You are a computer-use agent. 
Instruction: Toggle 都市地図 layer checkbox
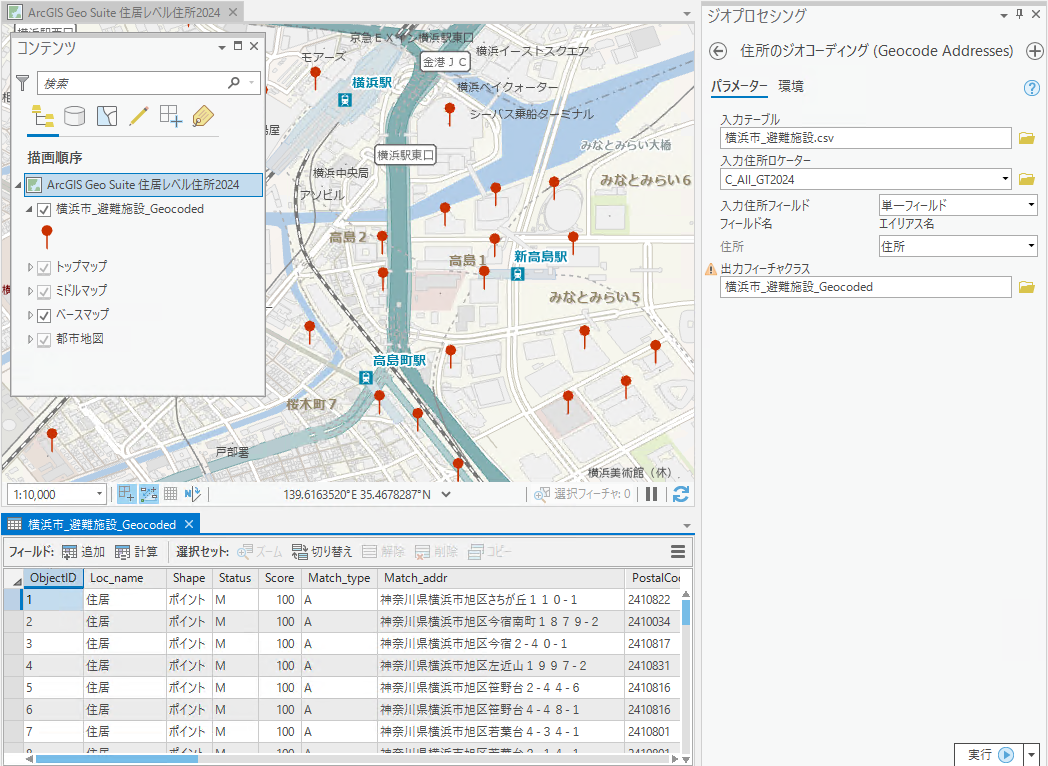(x=44, y=340)
